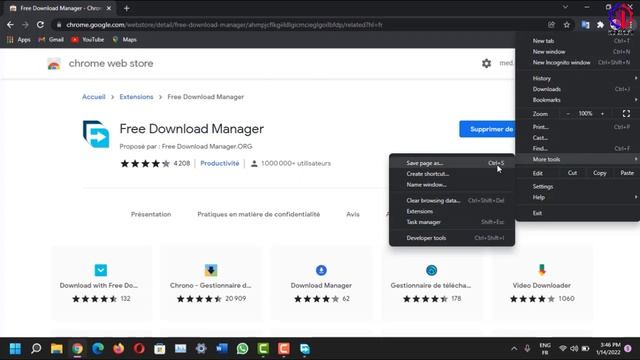Open the Chrono Gestionnaire extension card
640x360 pixels.
coord(211,282)
